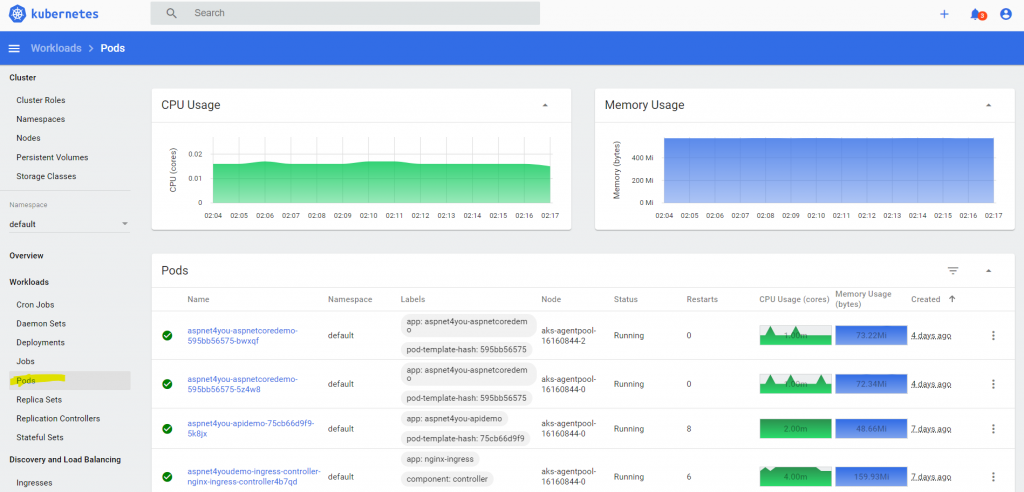Click the Workloads section heading in sidebar

coord(29,282)
